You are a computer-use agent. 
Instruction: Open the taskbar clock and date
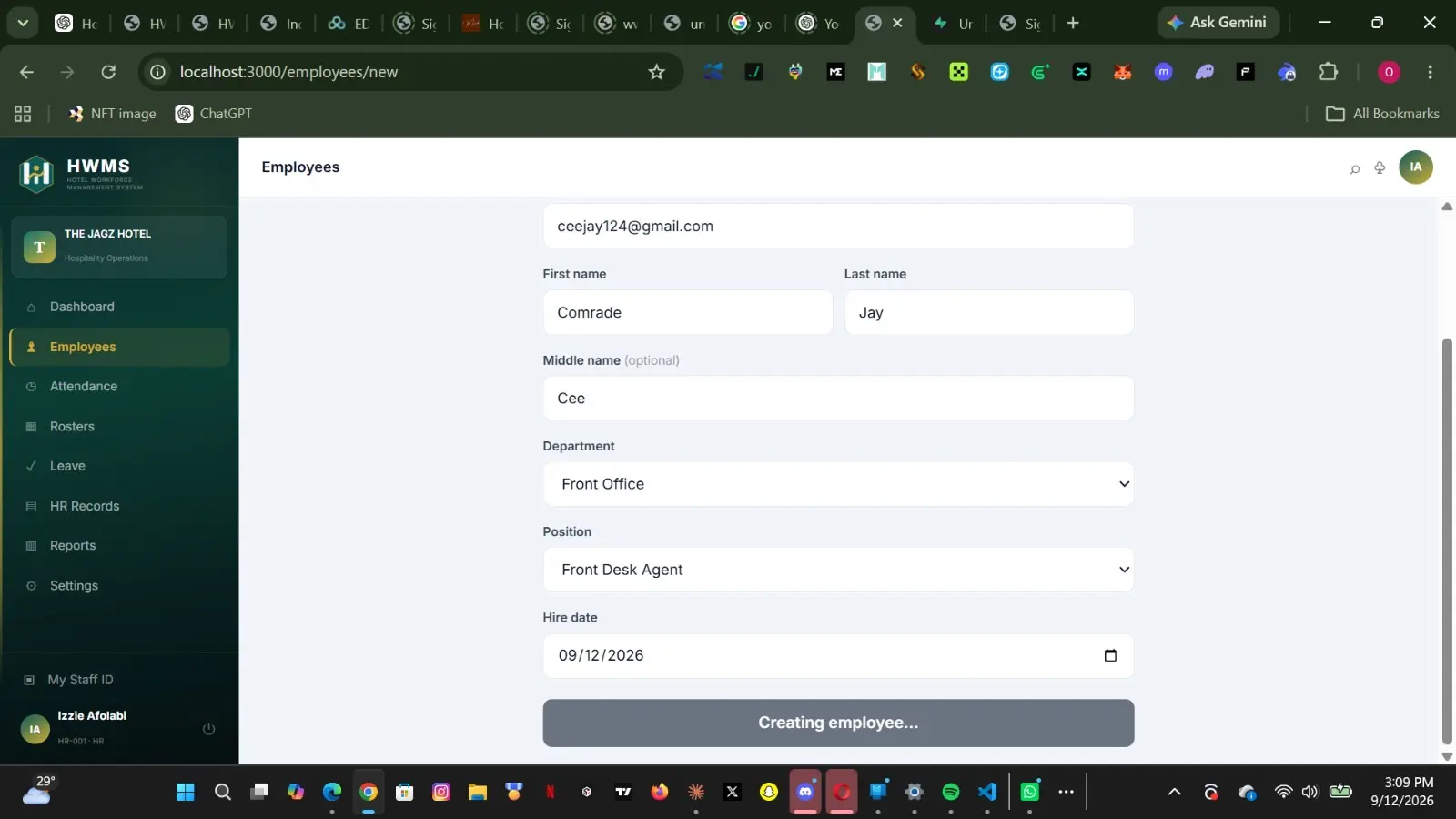[x=1402, y=792]
